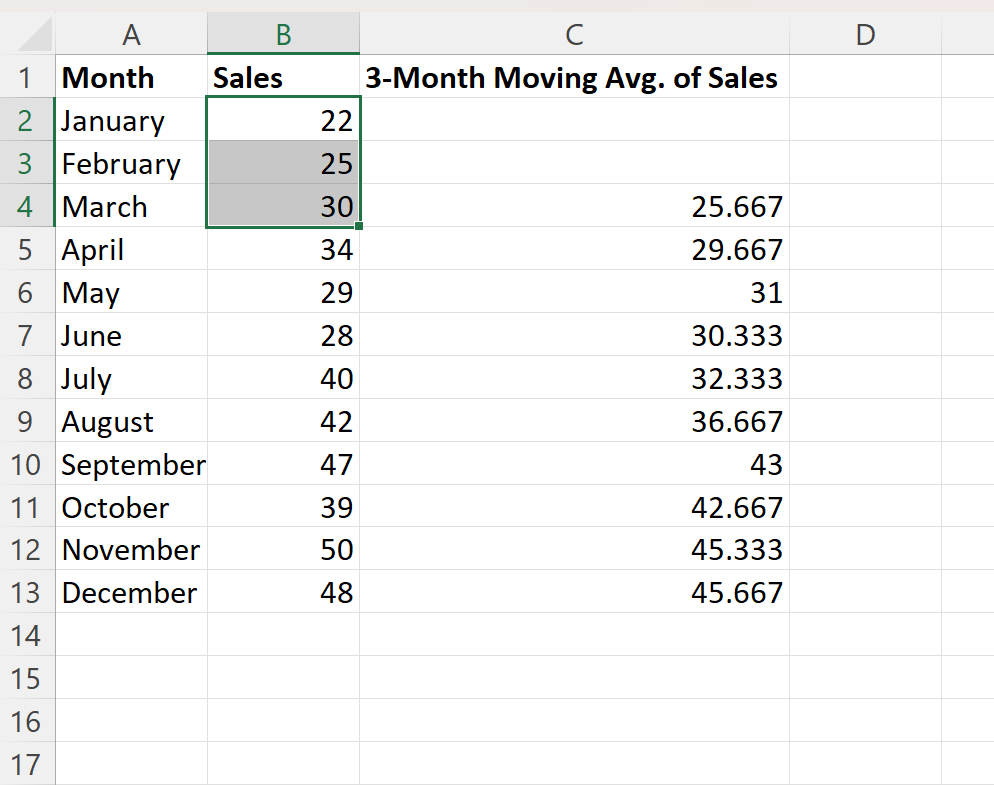This screenshot has width=994, height=785.
Task: Select the 'July' cell
Action: pyautogui.click(x=131, y=379)
